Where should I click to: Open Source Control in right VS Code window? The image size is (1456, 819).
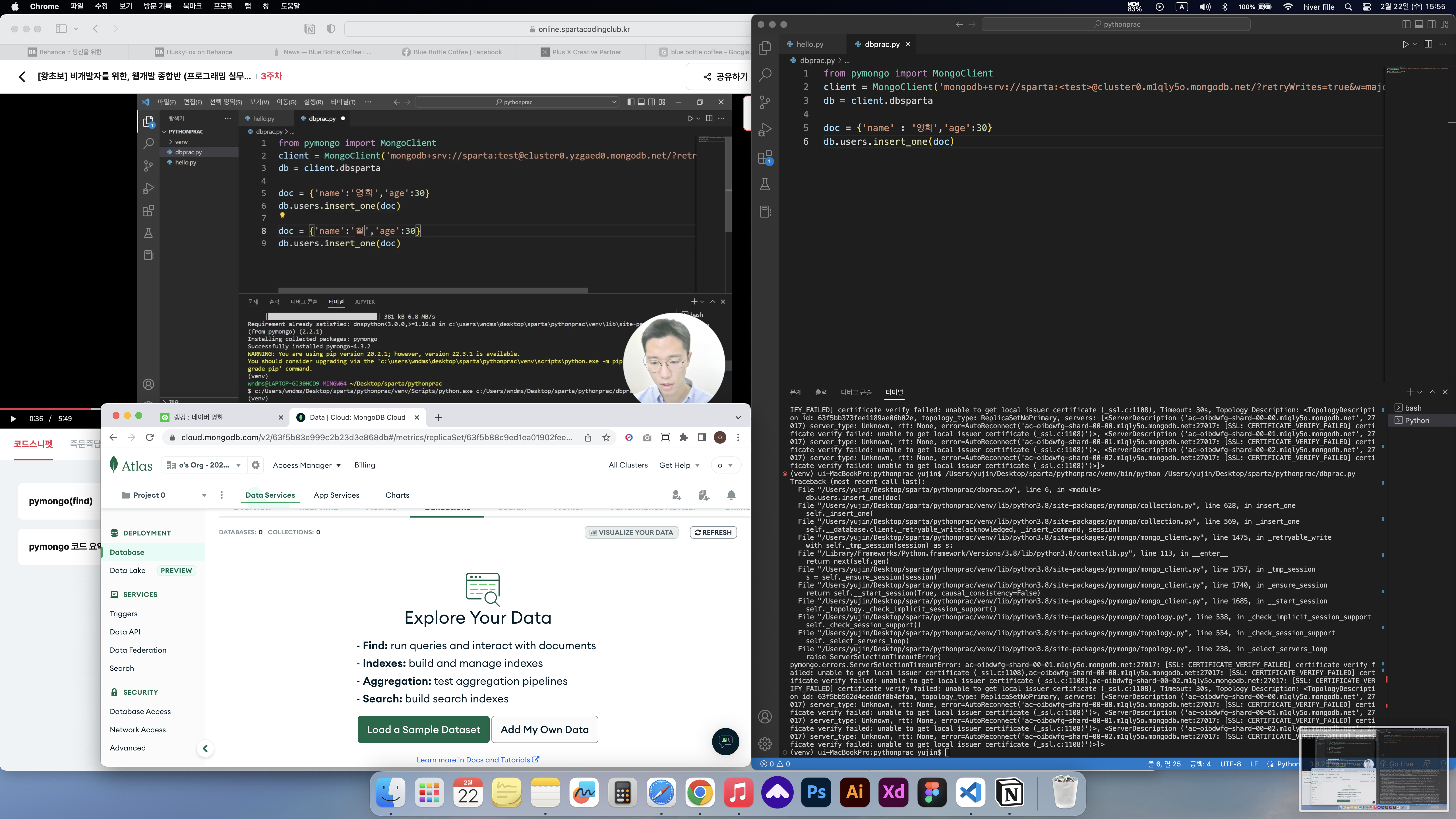pos(765,102)
